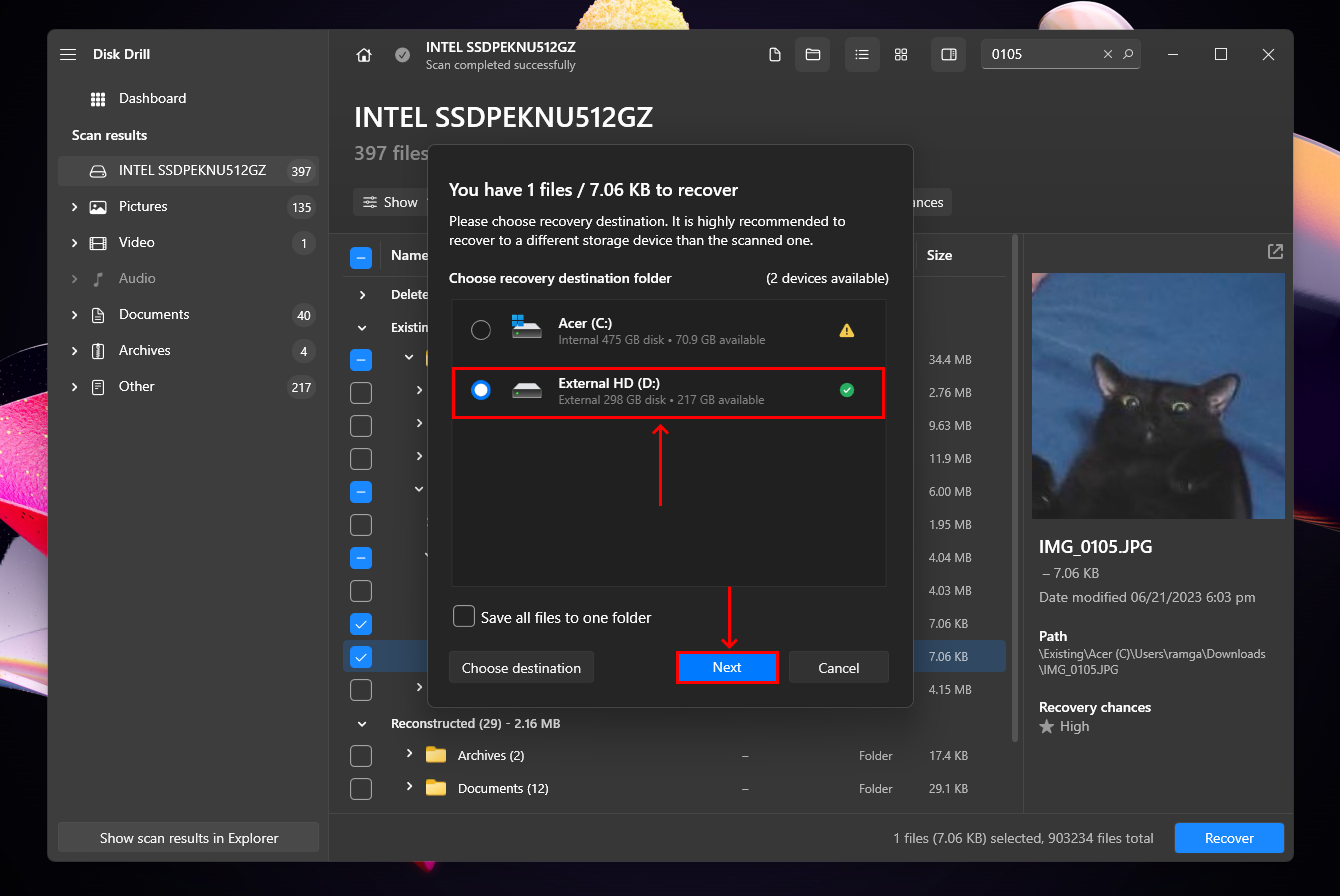Click the scan status checkmark icon

click(x=402, y=55)
